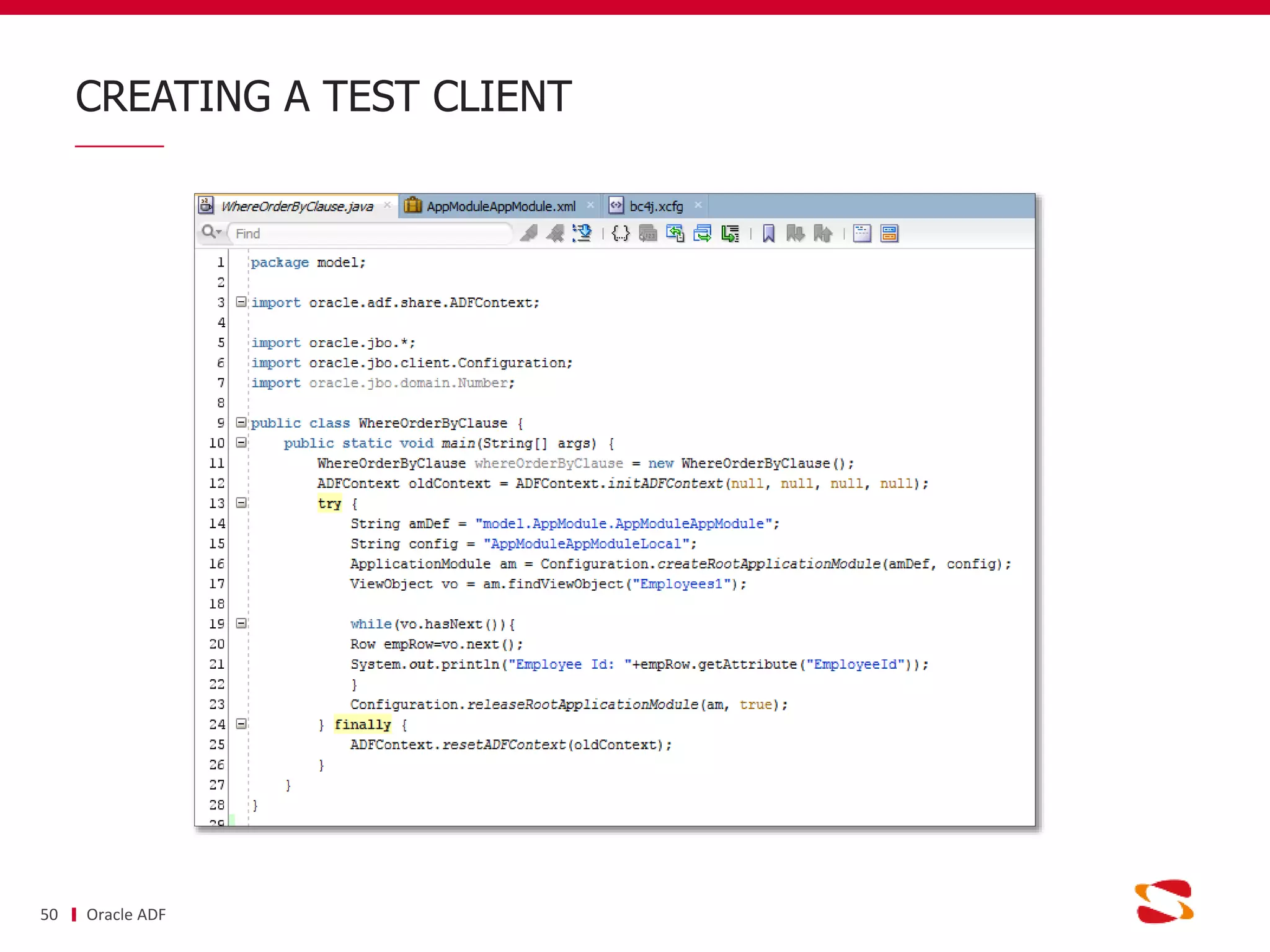Click the briefcase icon on AppModule tab

[x=413, y=205]
